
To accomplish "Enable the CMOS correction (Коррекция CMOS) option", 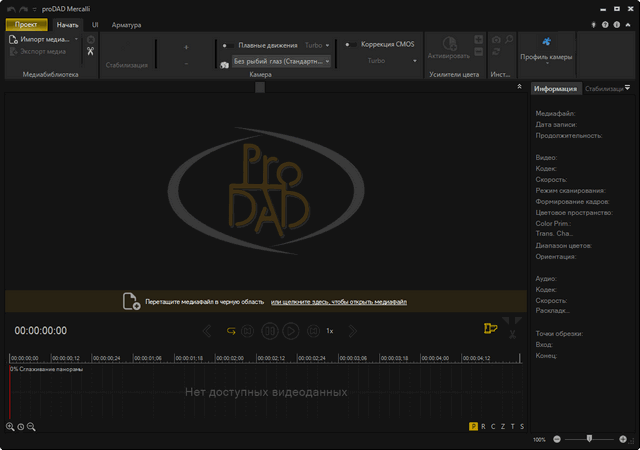I will tap(349, 45).
